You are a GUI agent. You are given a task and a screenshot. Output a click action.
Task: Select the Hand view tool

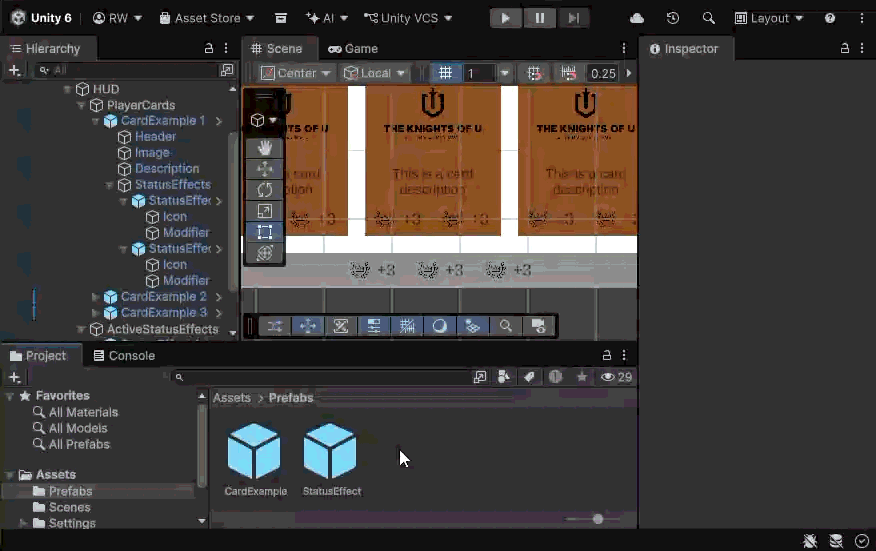[265, 148]
